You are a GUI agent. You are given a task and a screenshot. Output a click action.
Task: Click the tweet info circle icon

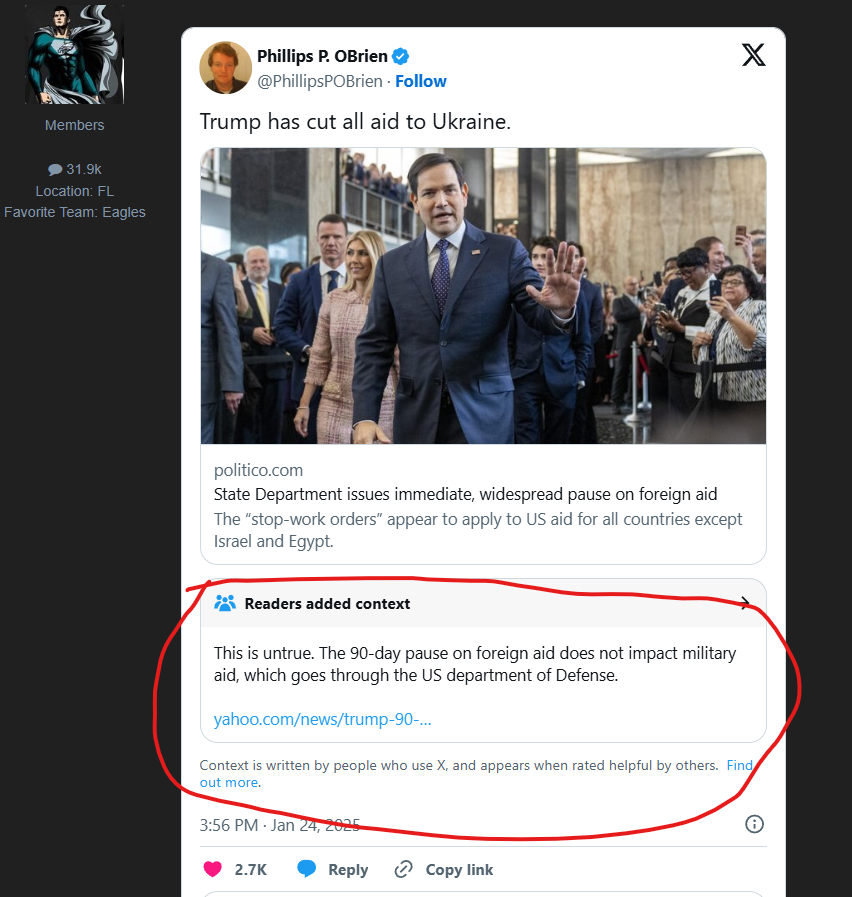(x=755, y=824)
